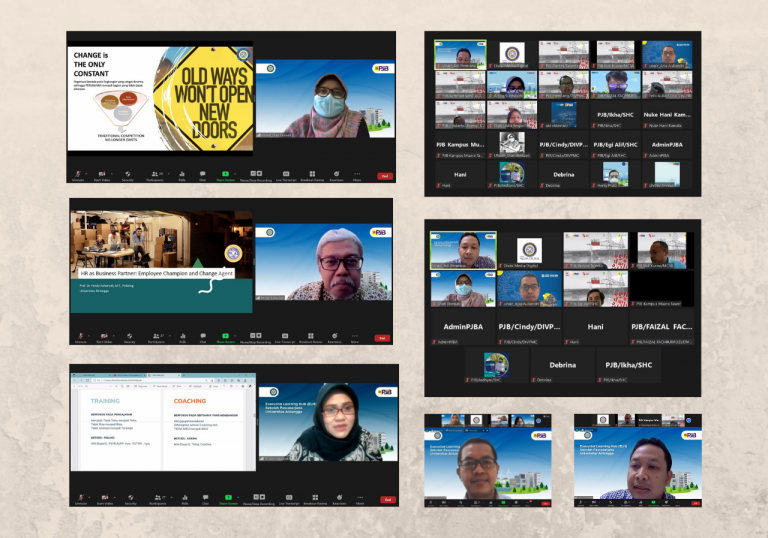Open Security in the 'Old Ways' slide window
The height and width of the screenshot is (538, 768).
click(127, 176)
